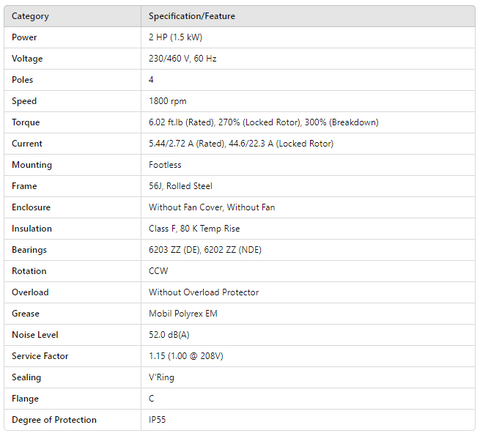
Task: Click the Voltage row label
Action: pos(27,59)
